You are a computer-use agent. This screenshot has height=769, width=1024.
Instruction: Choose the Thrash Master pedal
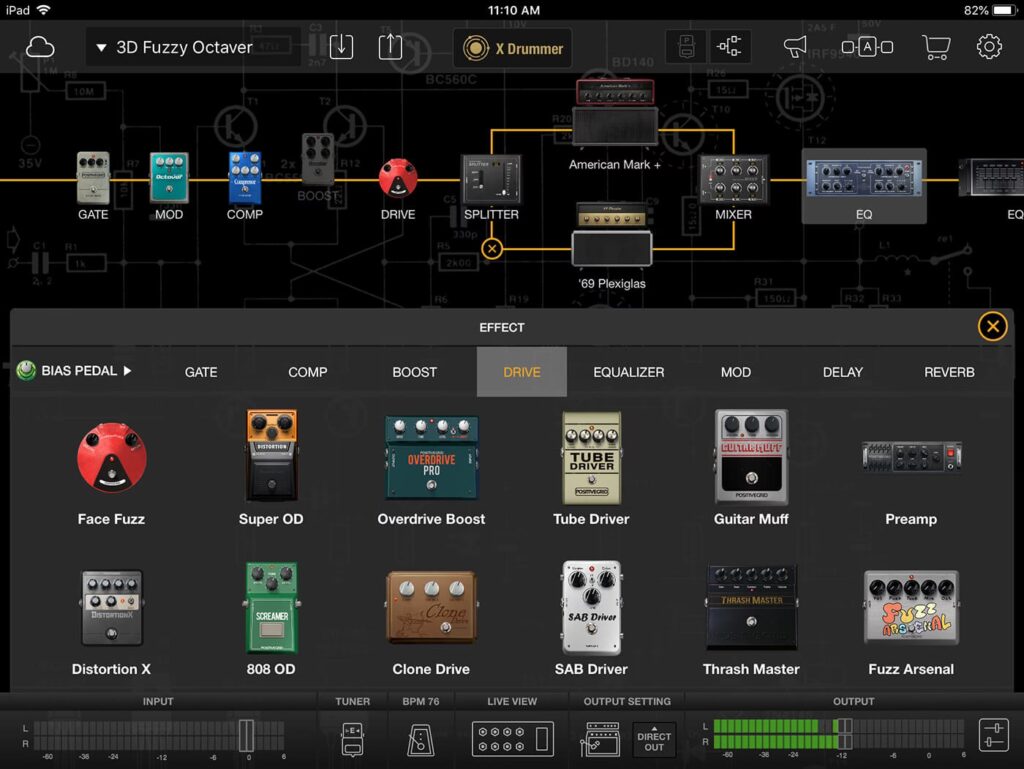(x=751, y=608)
